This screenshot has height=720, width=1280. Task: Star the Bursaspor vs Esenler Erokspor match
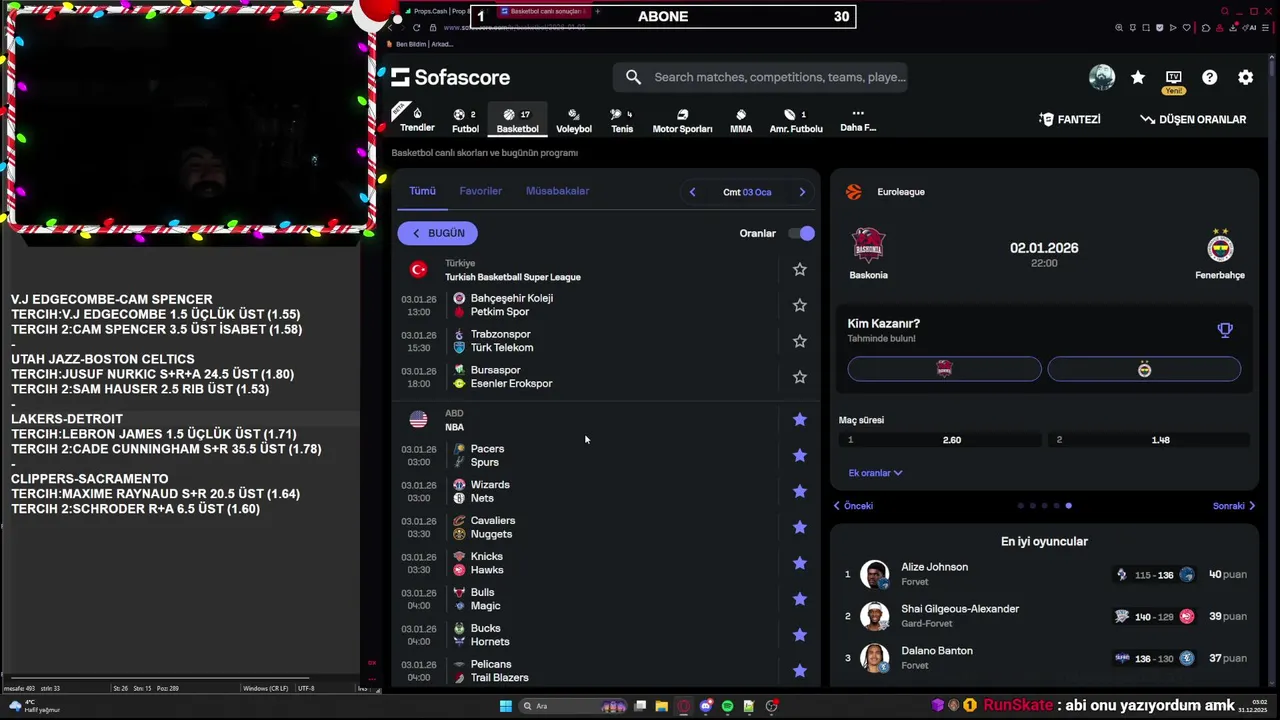(800, 377)
